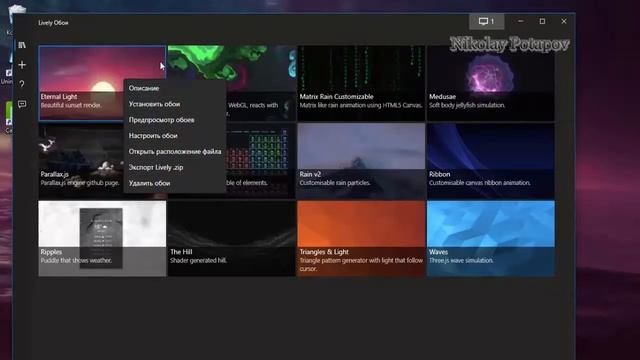Image resolution: width=640 pixels, height=360 pixels.
Task: Click 'Customisable canvas ribbon animation.' text
Action: click(x=480, y=183)
